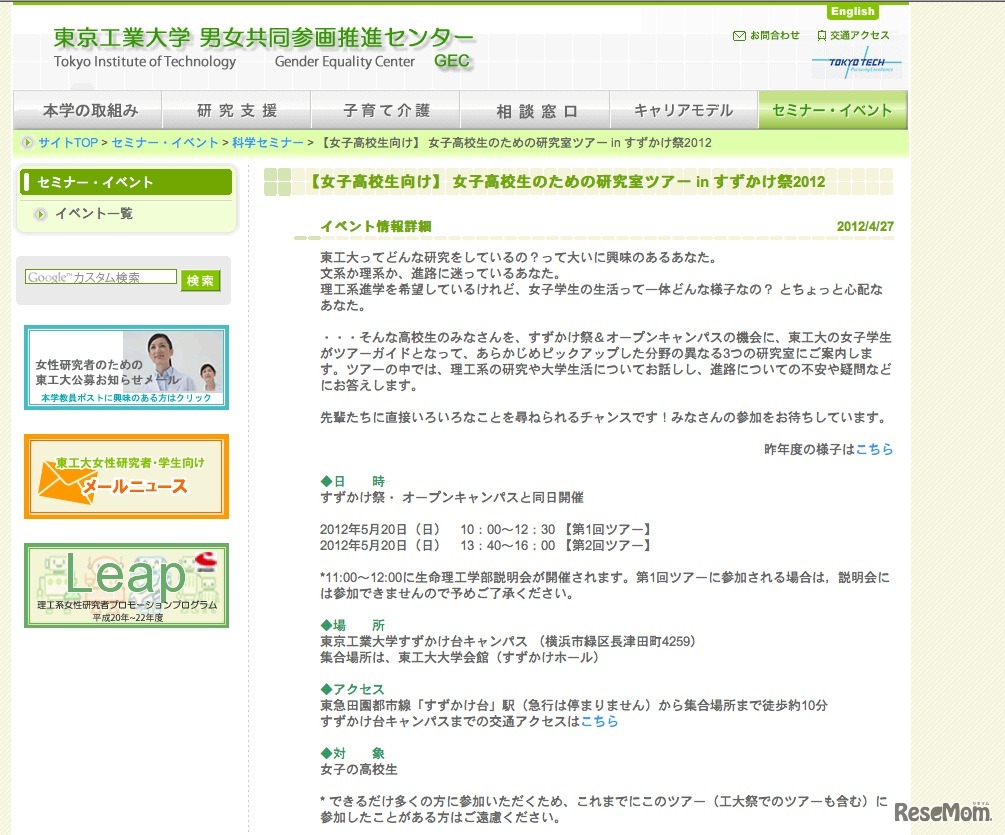
Task: Click the 女子の高校生 text
Action: tap(359, 769)
